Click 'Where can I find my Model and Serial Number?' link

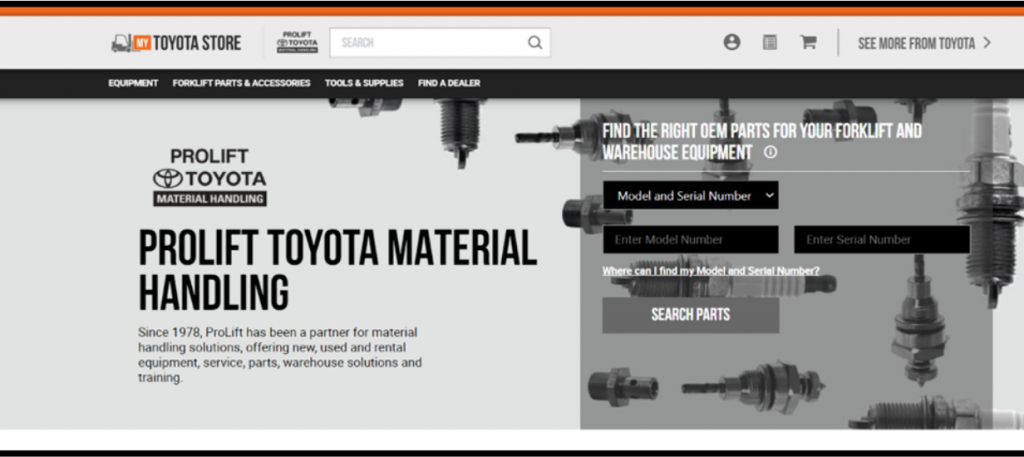coord(711,271)
